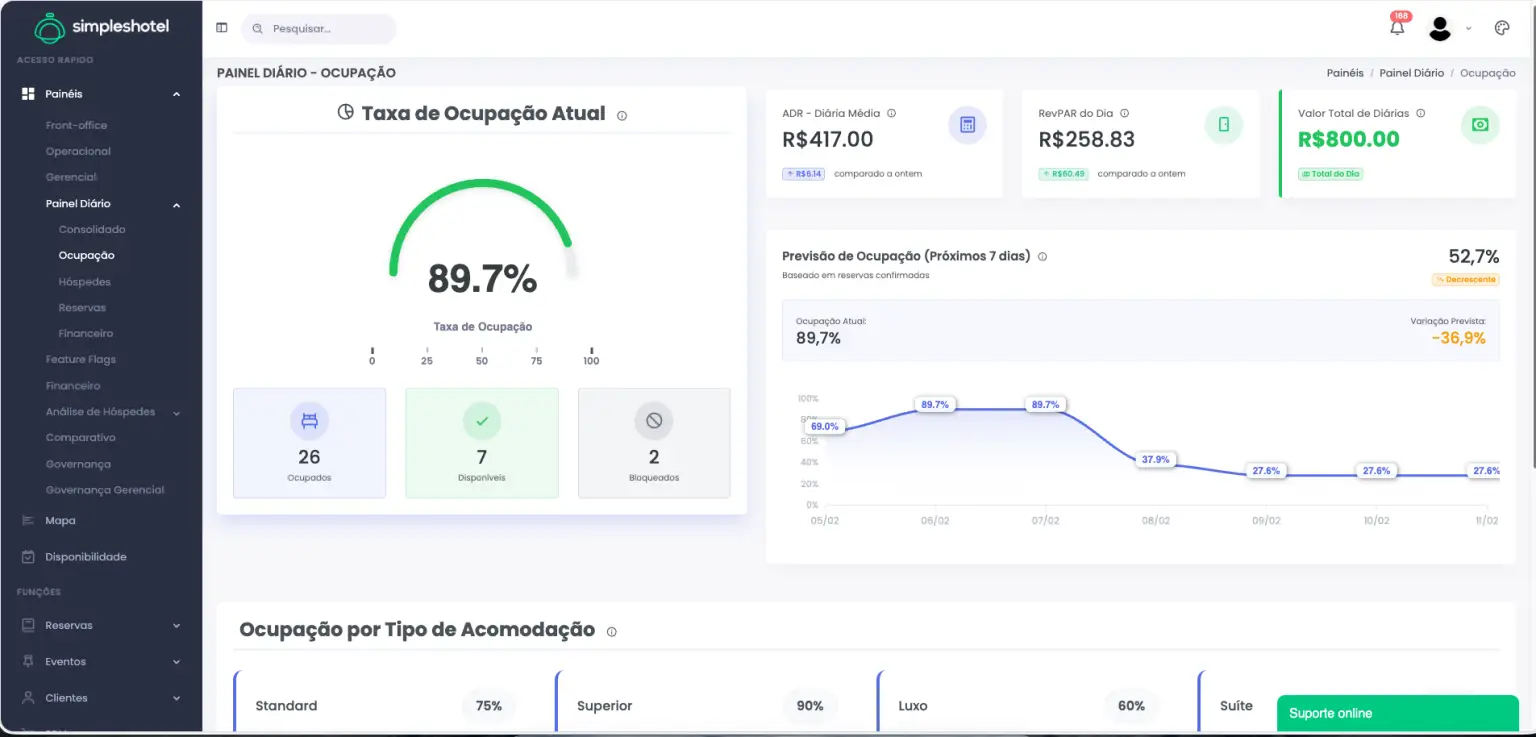1536x737 pixels.
Task: Click the info icon beside Taxa de Ocupação Atual
Action: pyautogui.click(x=621, y=115)
